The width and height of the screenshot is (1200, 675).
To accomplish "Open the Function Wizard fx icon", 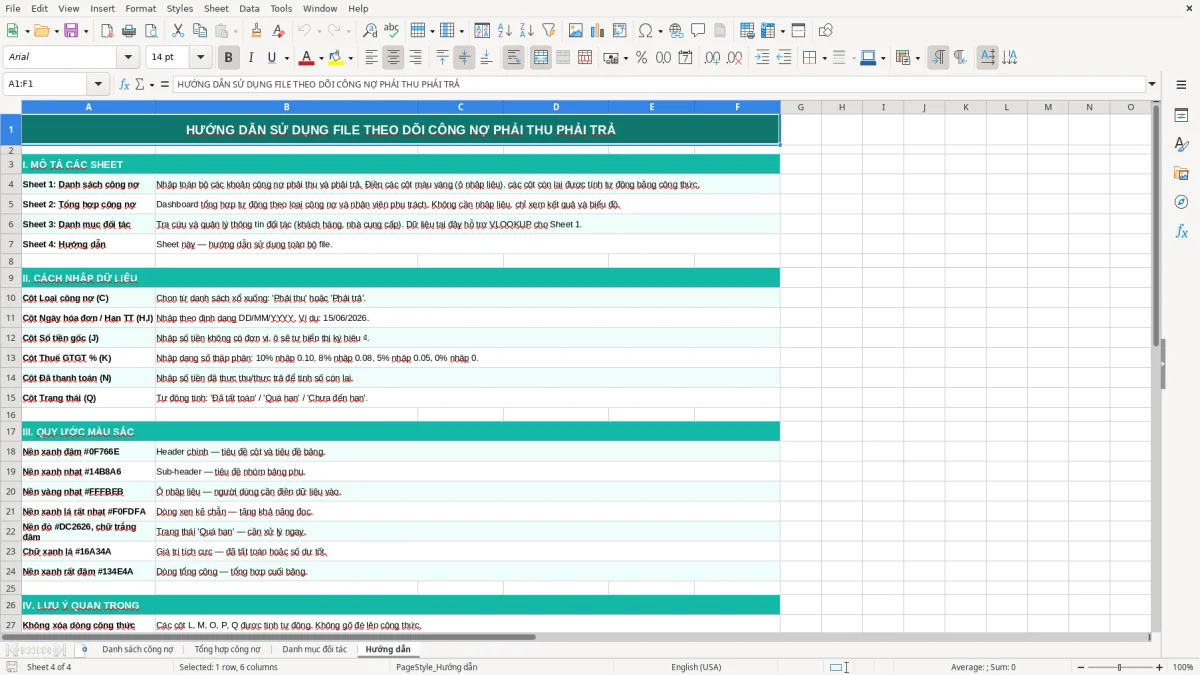I will click(x=124, y=85).
